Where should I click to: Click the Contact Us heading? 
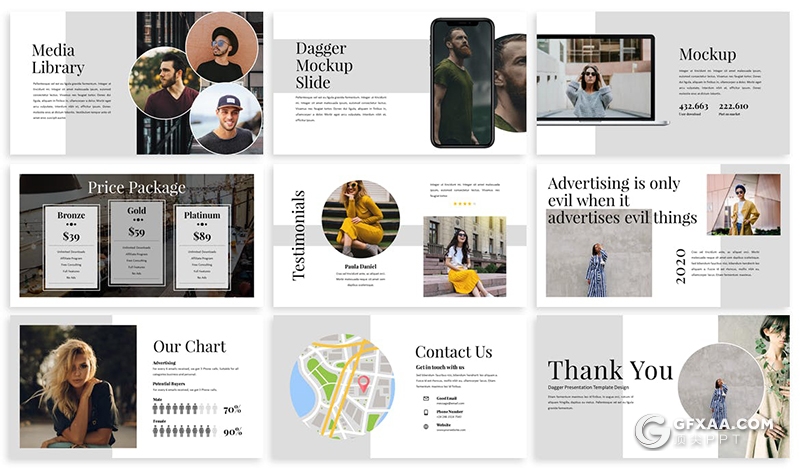pyautogui.click(x=453, y=352)
